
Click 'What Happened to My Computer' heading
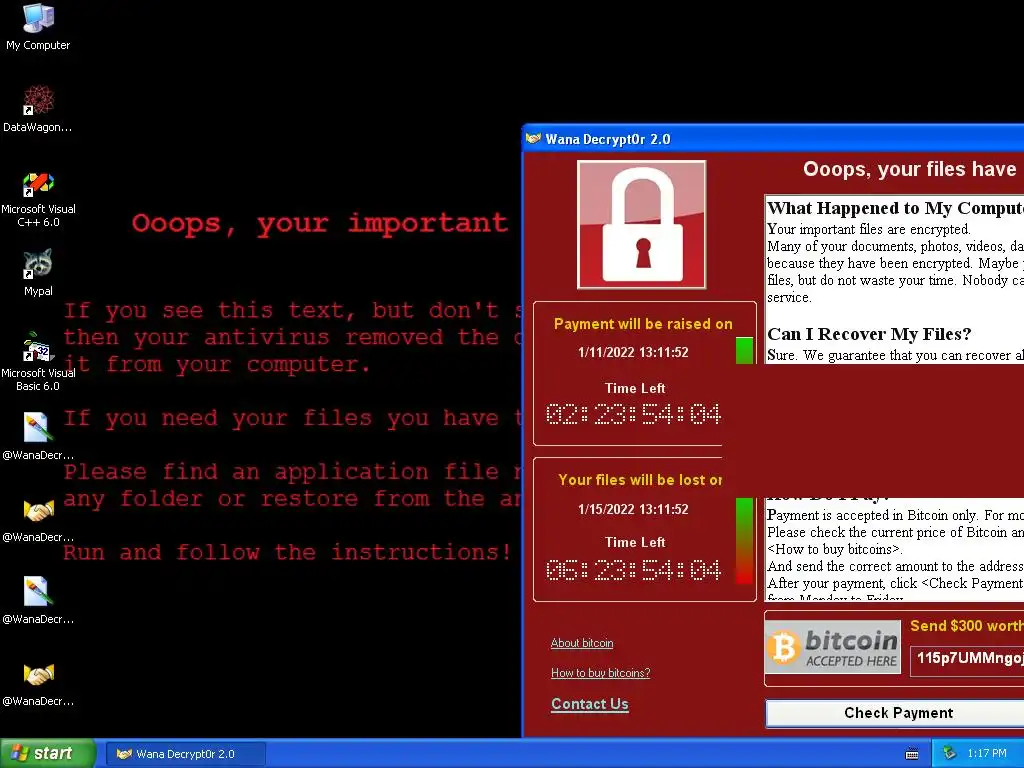click(x=895, y=208)
